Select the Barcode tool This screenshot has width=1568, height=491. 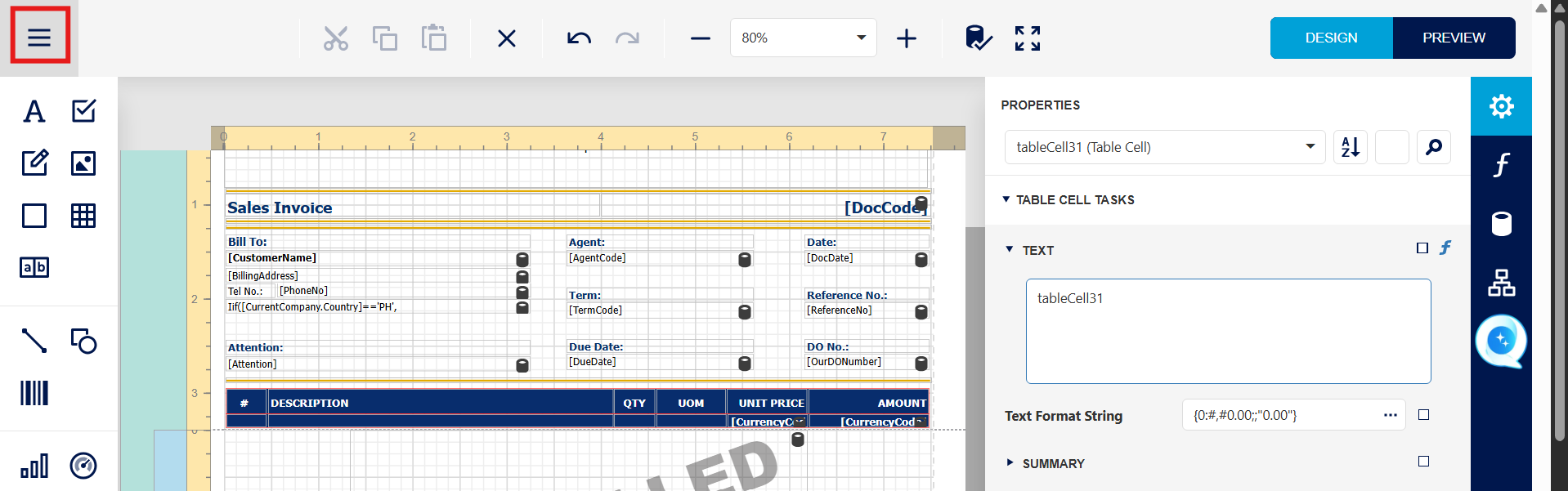pos(34,393)
